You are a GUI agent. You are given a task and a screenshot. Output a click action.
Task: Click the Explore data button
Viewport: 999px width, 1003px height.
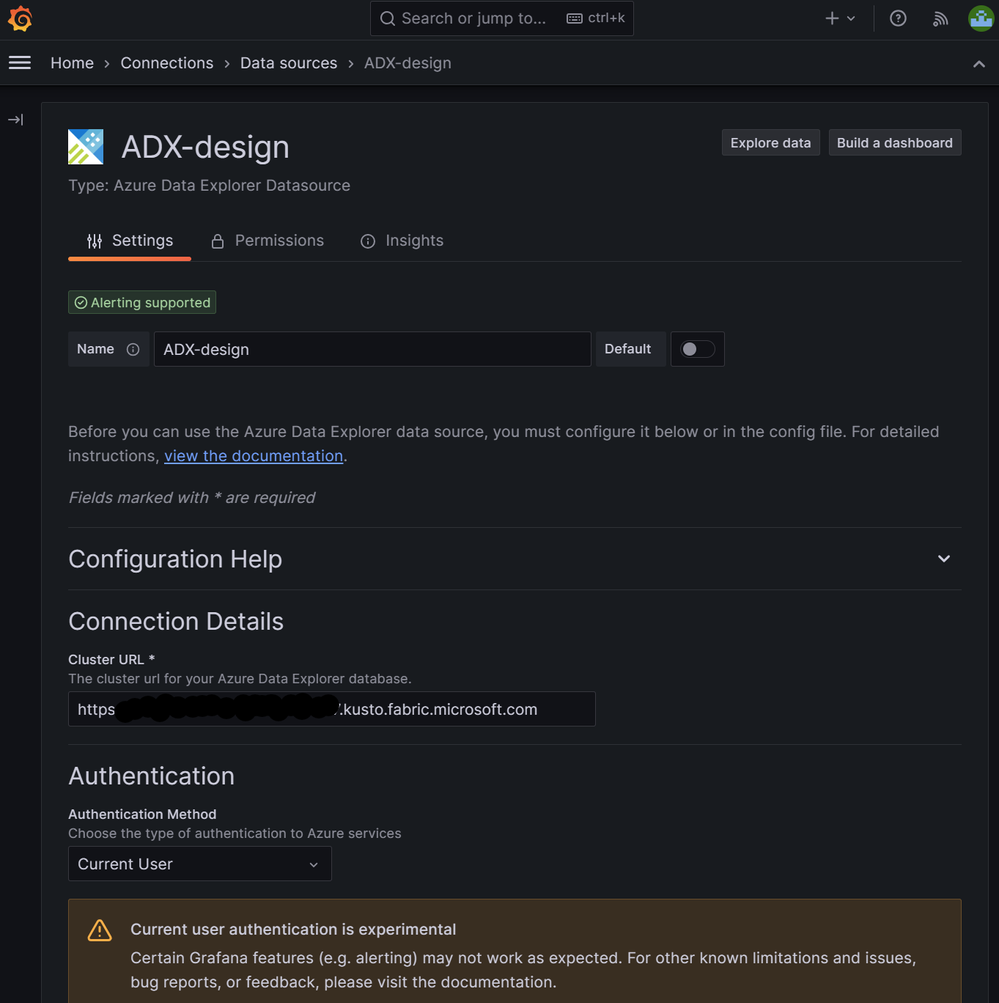tap(771, 143)
